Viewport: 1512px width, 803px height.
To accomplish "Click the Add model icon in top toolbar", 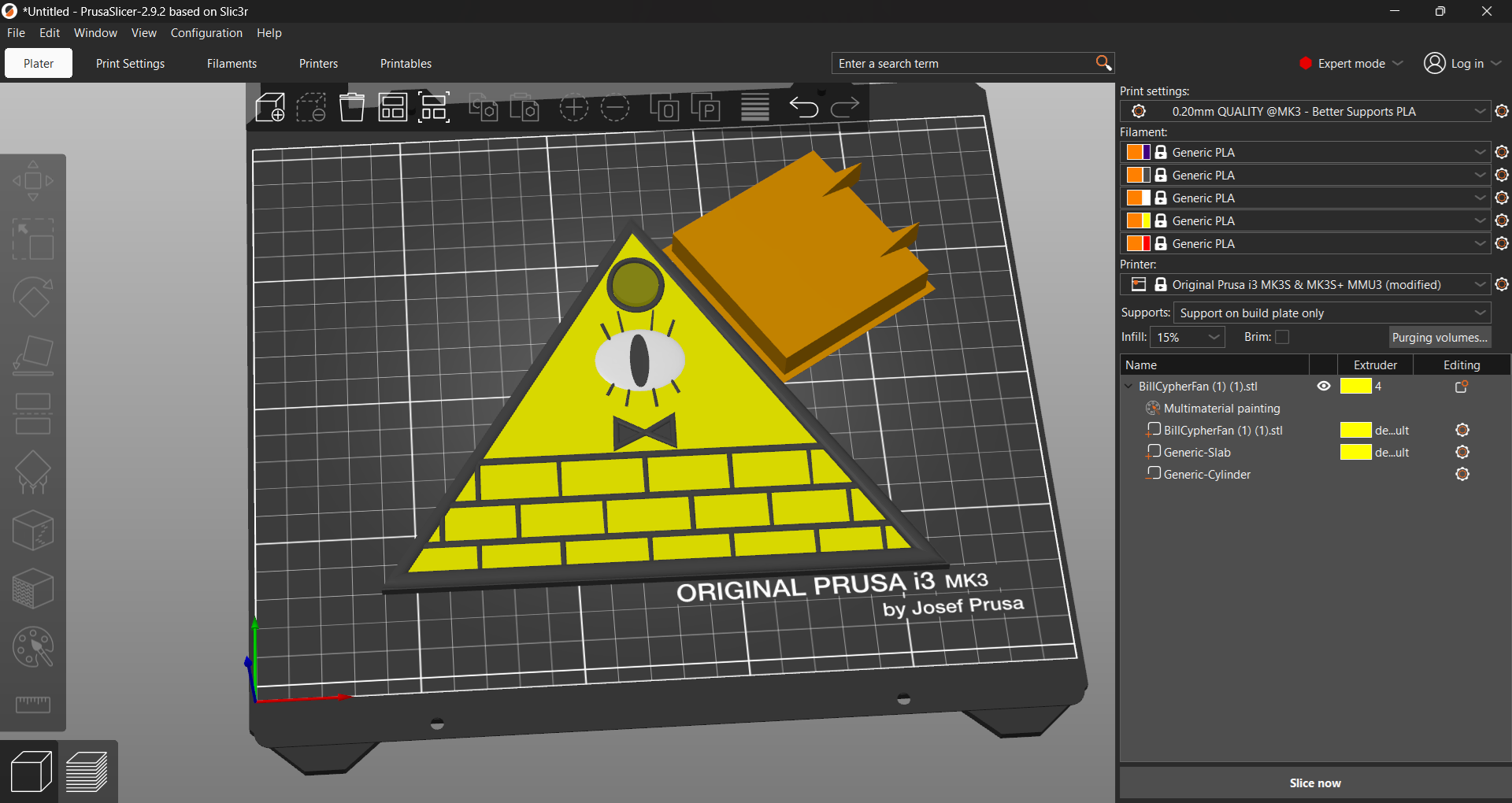I will 270,107.
